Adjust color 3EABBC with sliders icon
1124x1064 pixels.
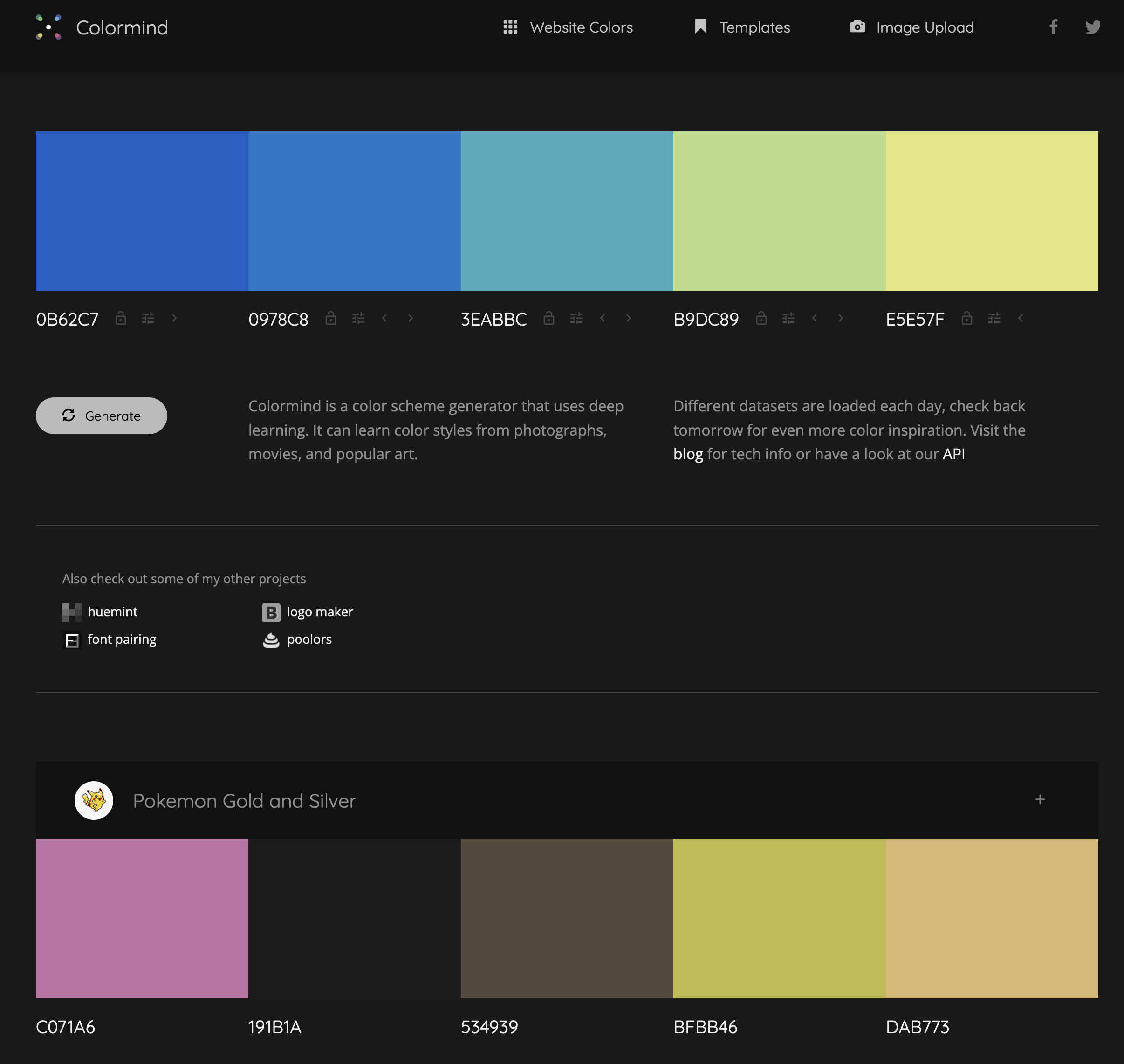click(576, 318)
